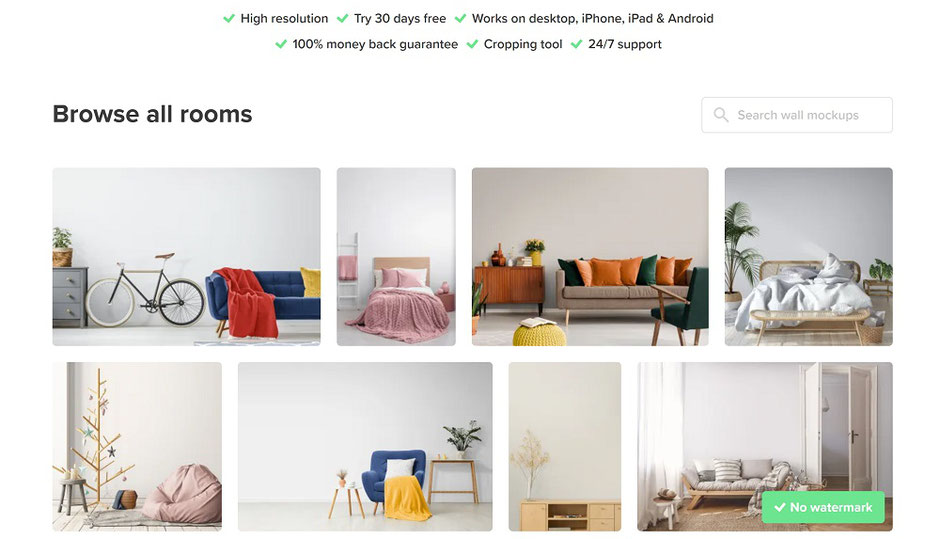Click the checkmark beside 24/7 support
Image resolution: width=940 pixels, height=539 pixels.
(x=577, y=44)
